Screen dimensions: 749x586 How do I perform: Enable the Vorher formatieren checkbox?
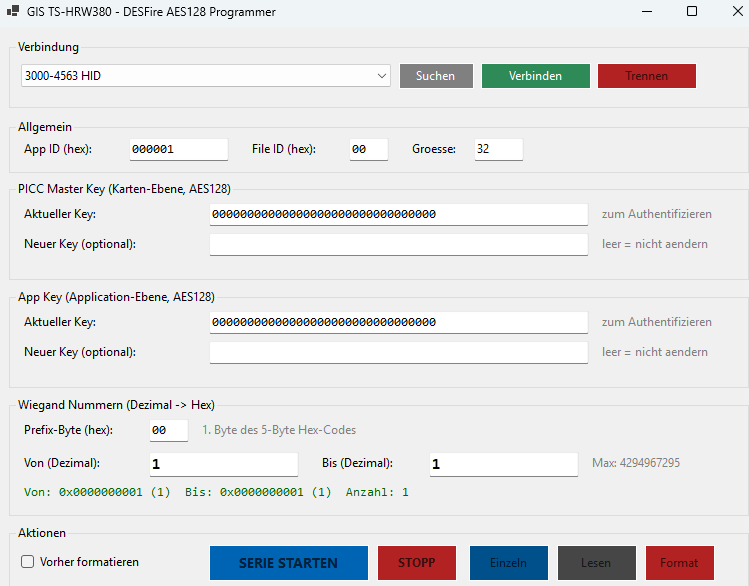[28, 562]
